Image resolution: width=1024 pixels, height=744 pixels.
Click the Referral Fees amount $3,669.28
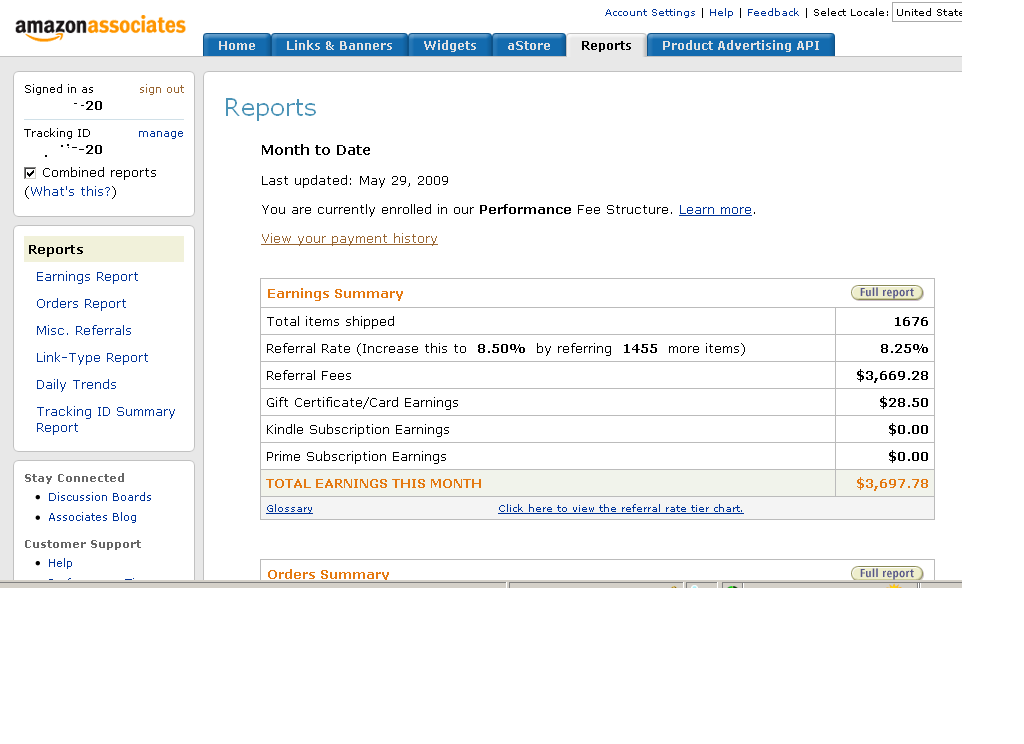(x=892, y=376)
